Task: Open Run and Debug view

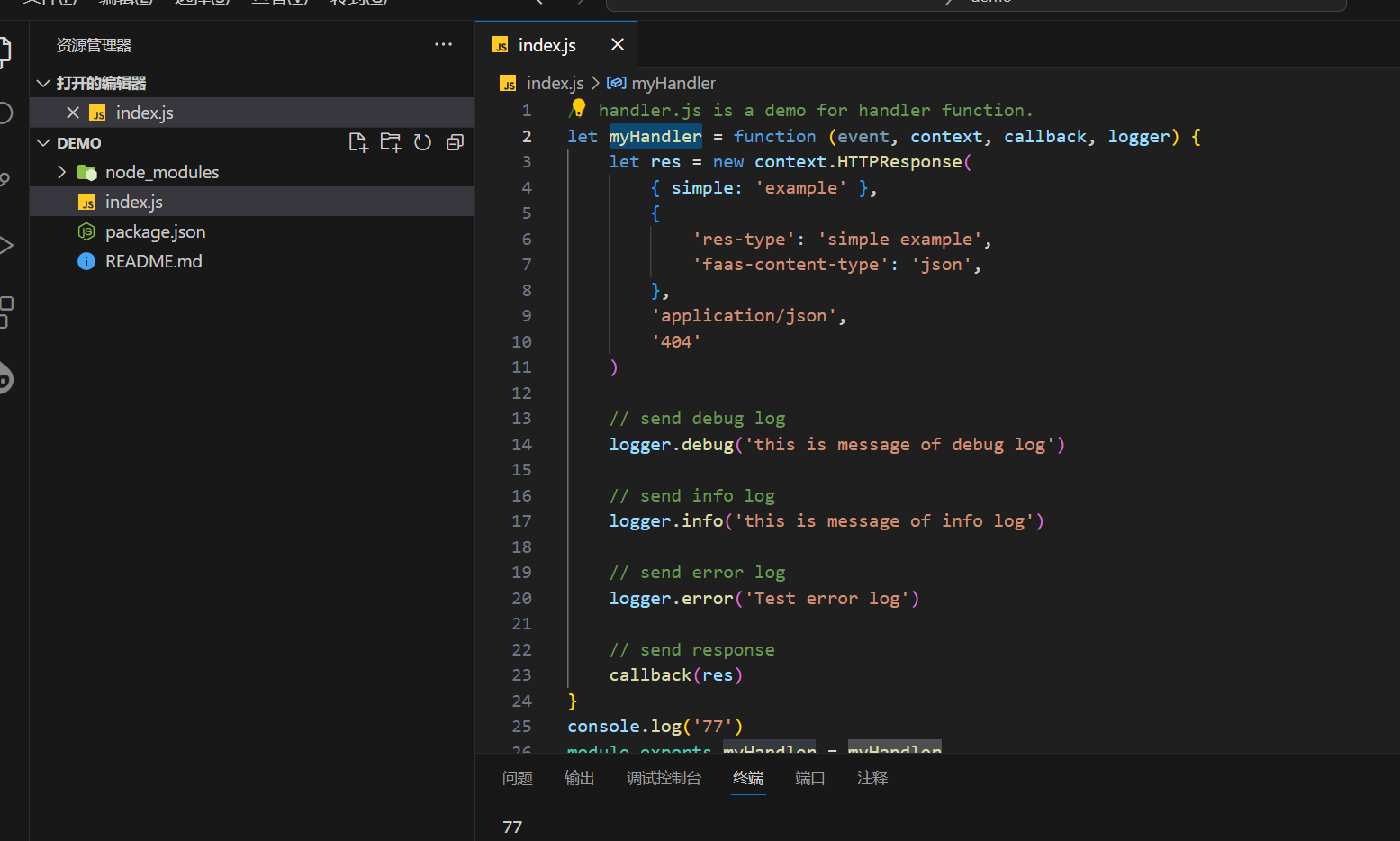Action: (x=5, y=245)
